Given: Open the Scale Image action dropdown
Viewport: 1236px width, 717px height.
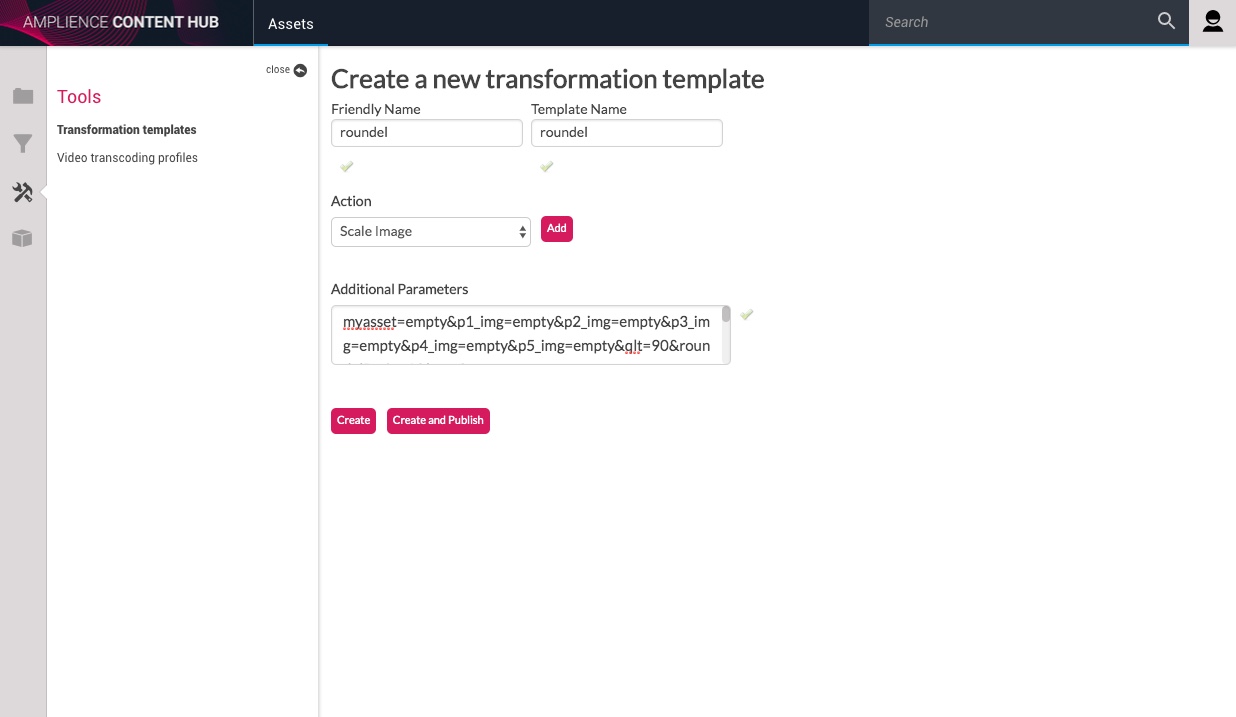Looking at the screenshot, I should 430,231.
